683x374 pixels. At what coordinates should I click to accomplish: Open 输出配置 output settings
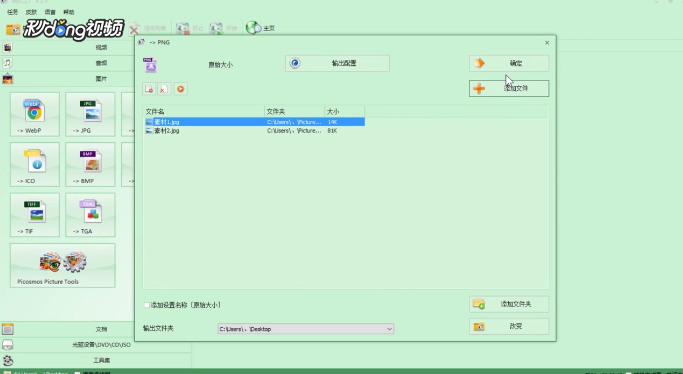point(338,63)
